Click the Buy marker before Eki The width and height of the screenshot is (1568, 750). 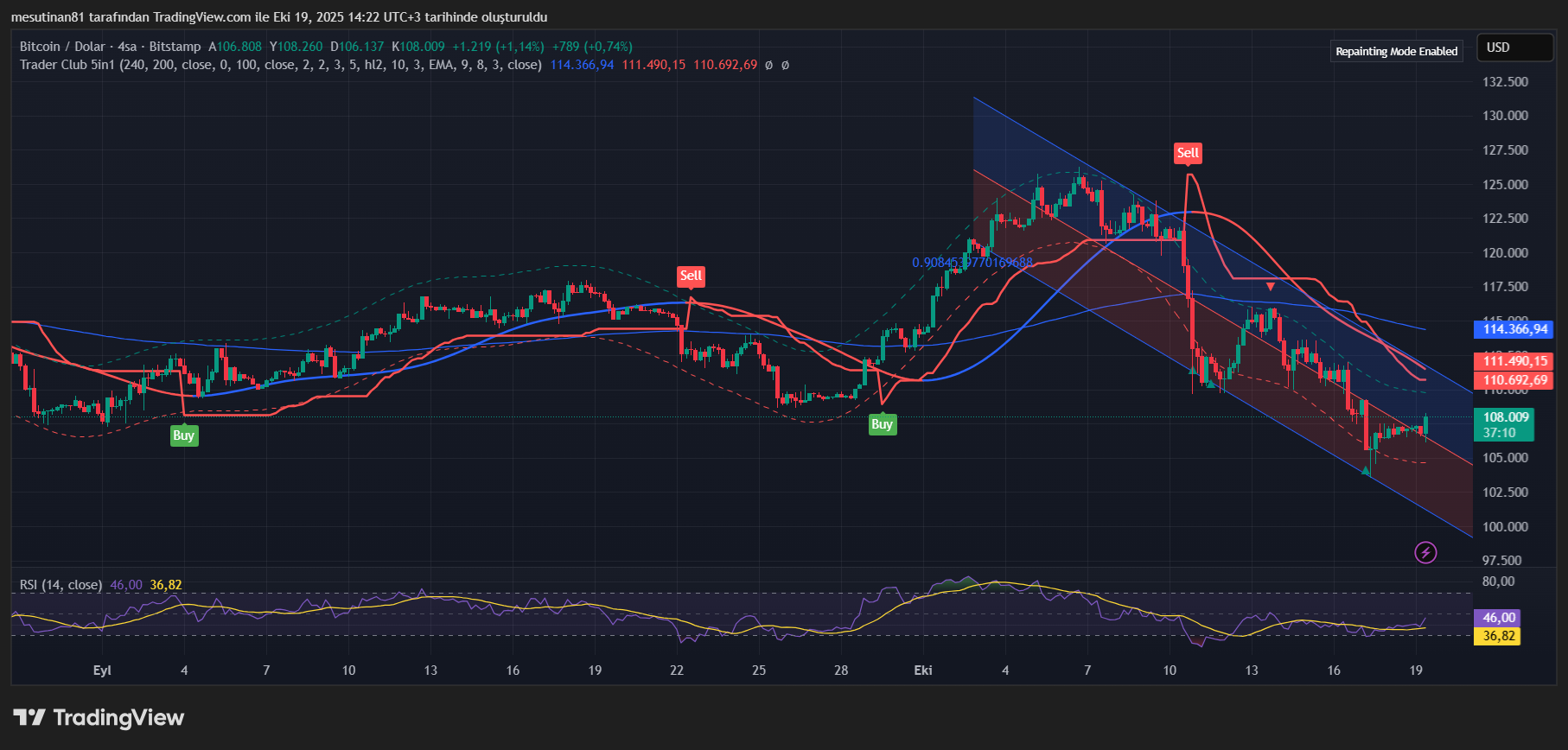[x=882, y=424]
